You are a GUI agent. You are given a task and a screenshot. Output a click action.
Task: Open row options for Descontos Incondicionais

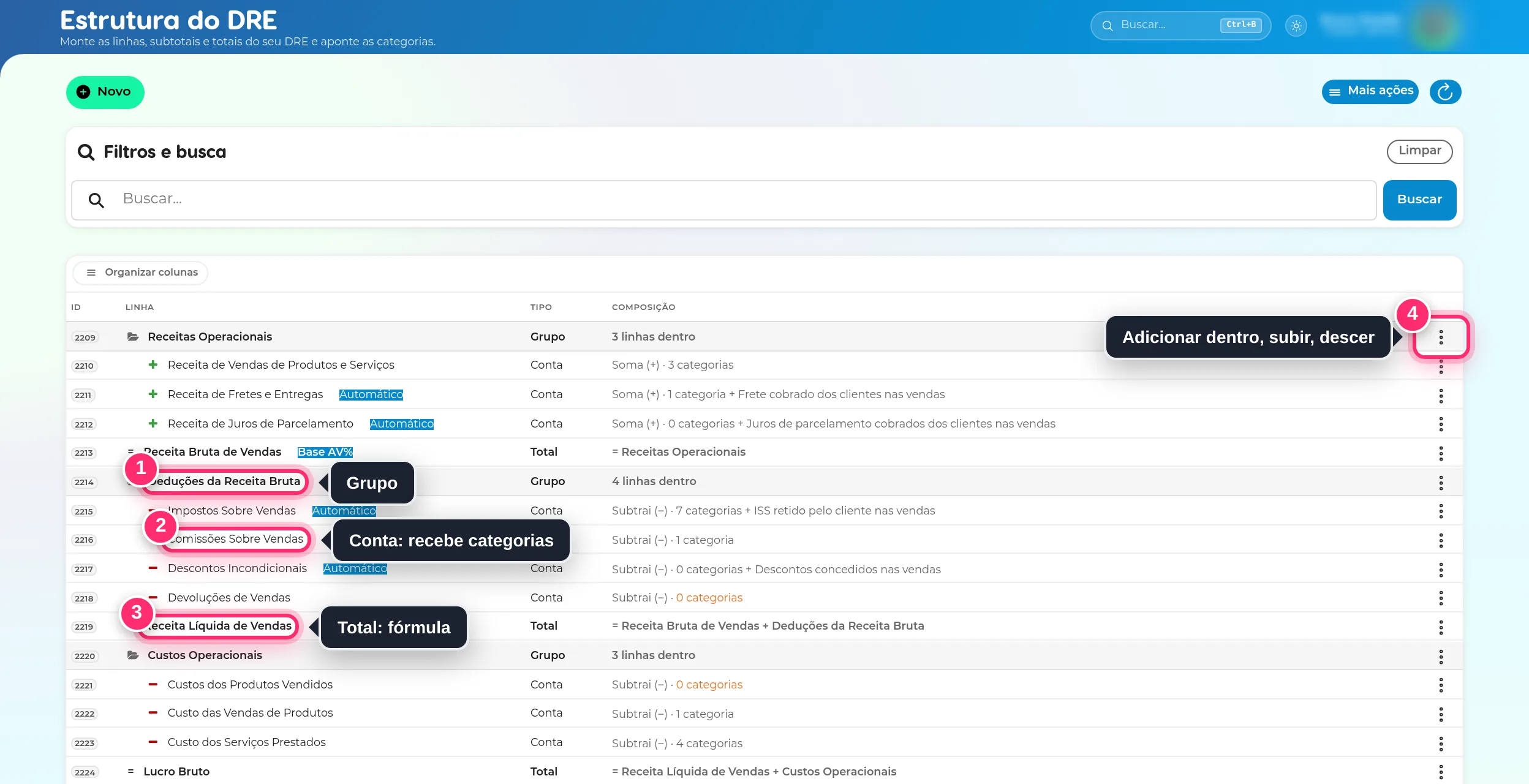click(x=1441, y=570)
